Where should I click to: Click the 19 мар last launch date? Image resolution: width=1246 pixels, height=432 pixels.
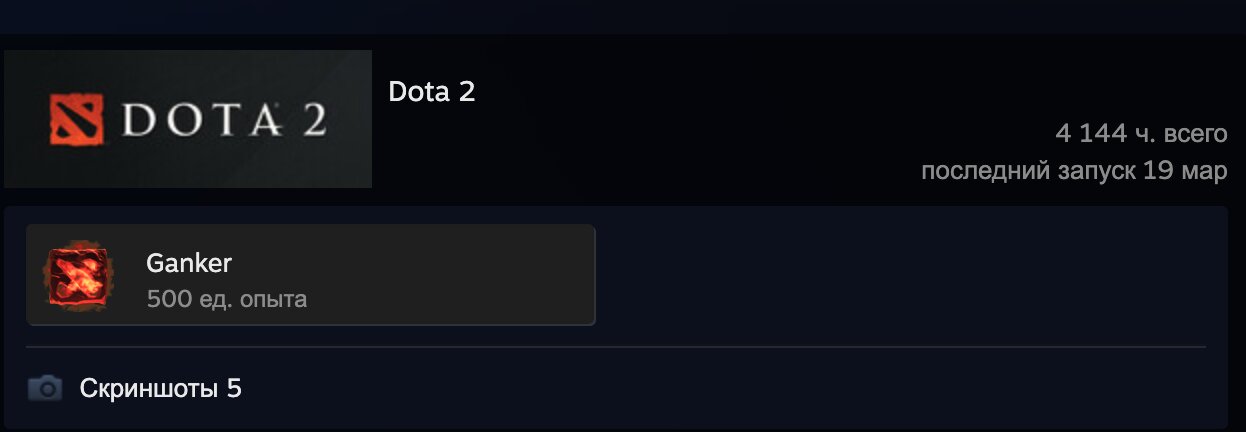pyautogui.click(x=1185, y=171)
